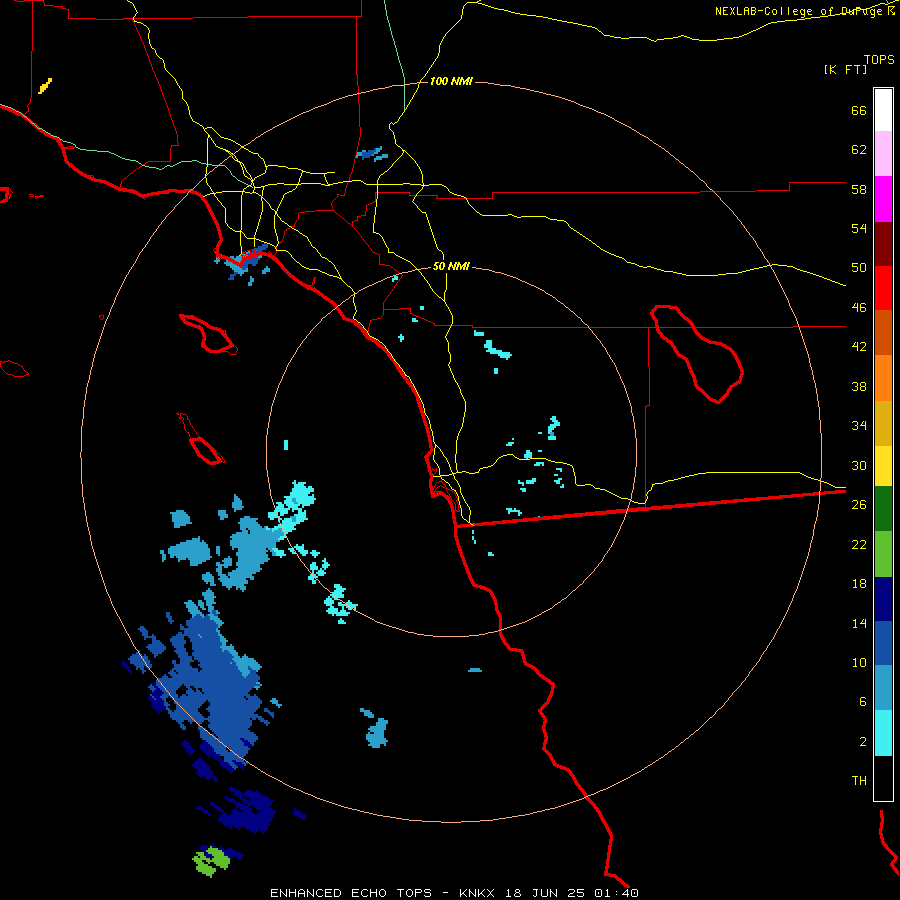Screen dimensions: 900x900
Task: Click the '50' legend value
Action: 859,268
